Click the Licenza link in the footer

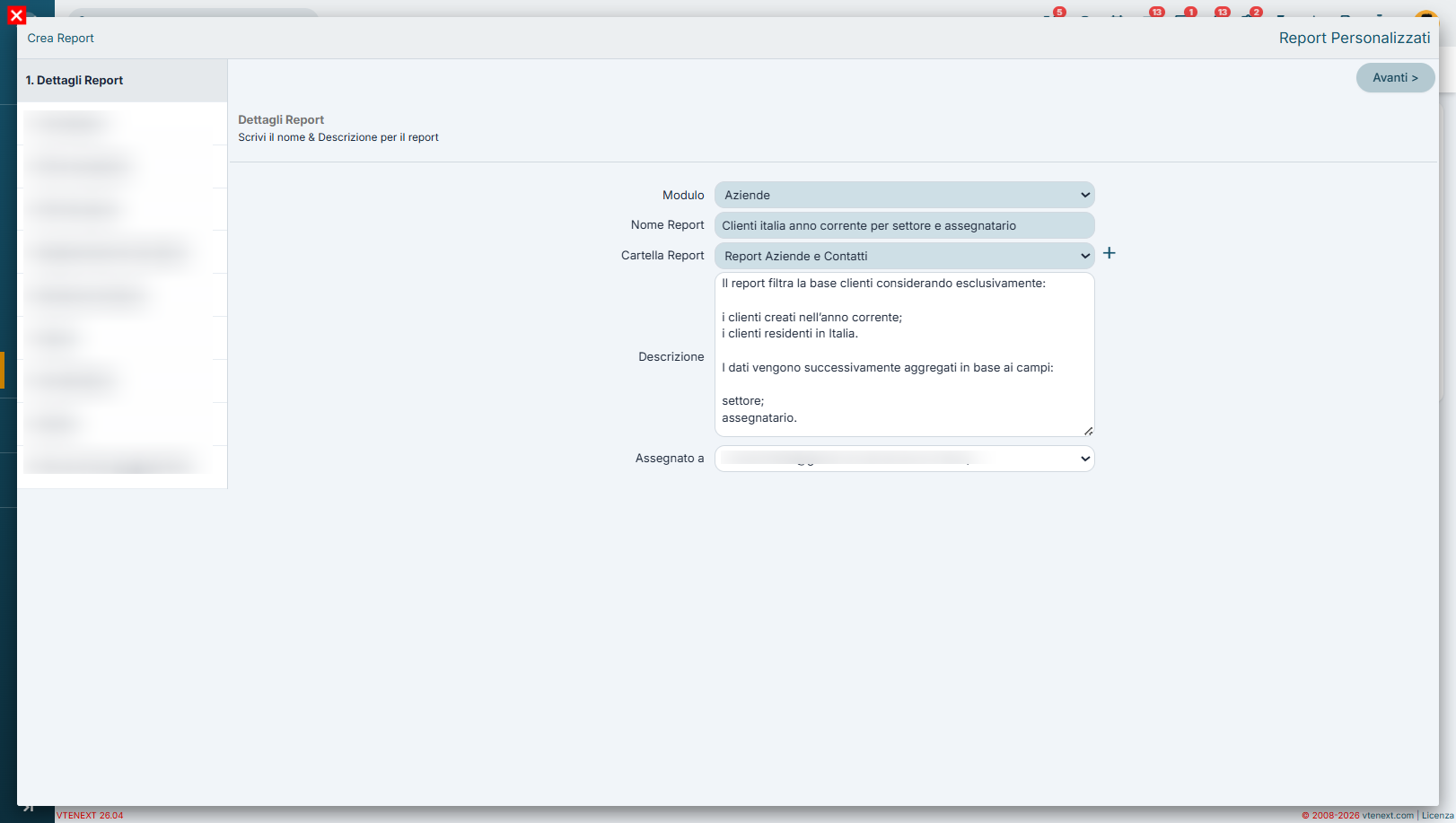[x=1437, y=816]
